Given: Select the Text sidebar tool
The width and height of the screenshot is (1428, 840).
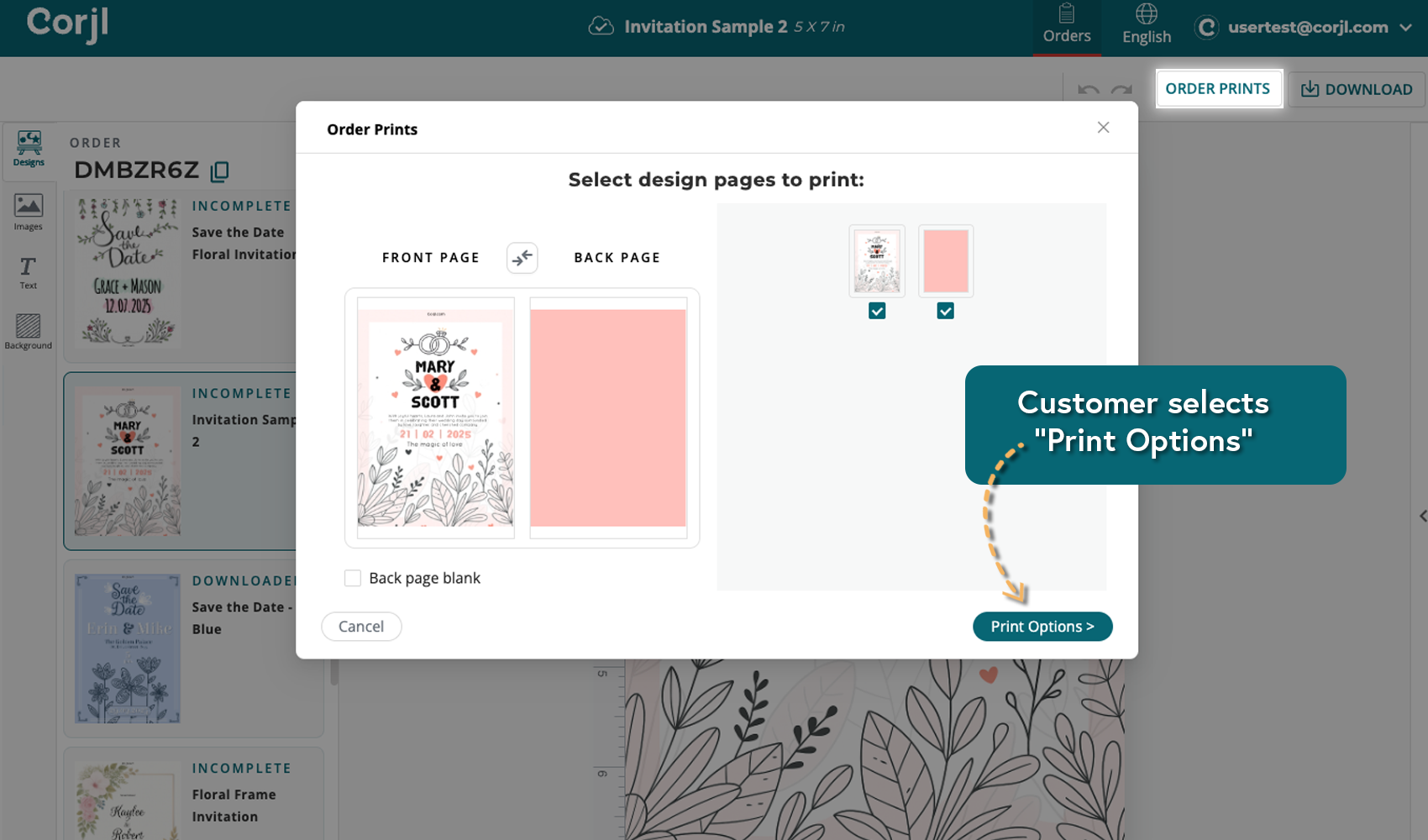Looking at the screenshot, I should pos(28,273).
